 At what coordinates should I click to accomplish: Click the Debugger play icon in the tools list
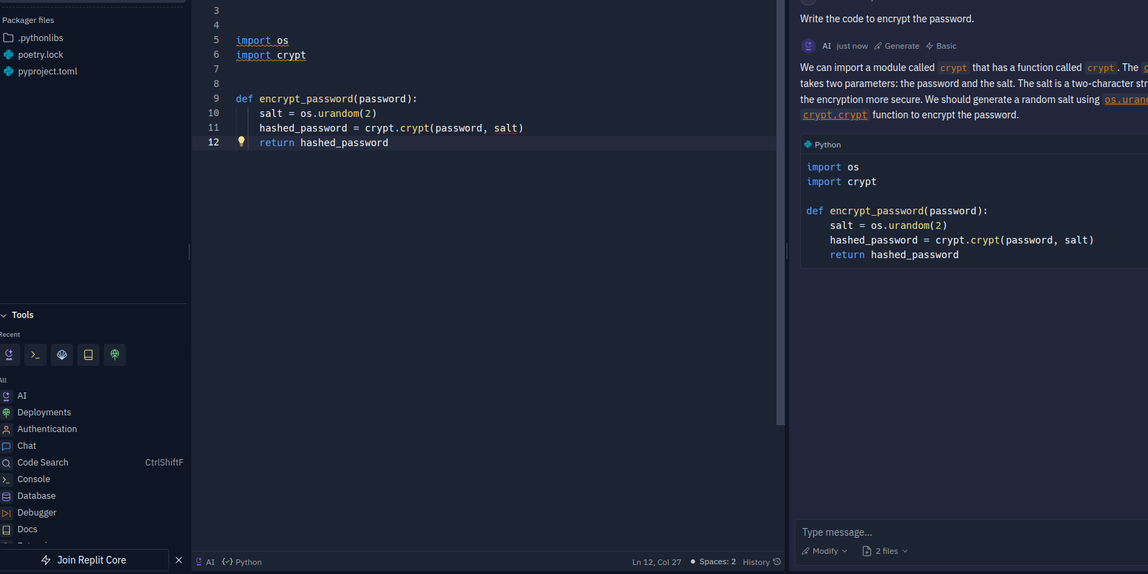pyautogui.click(x=6, y=513)
